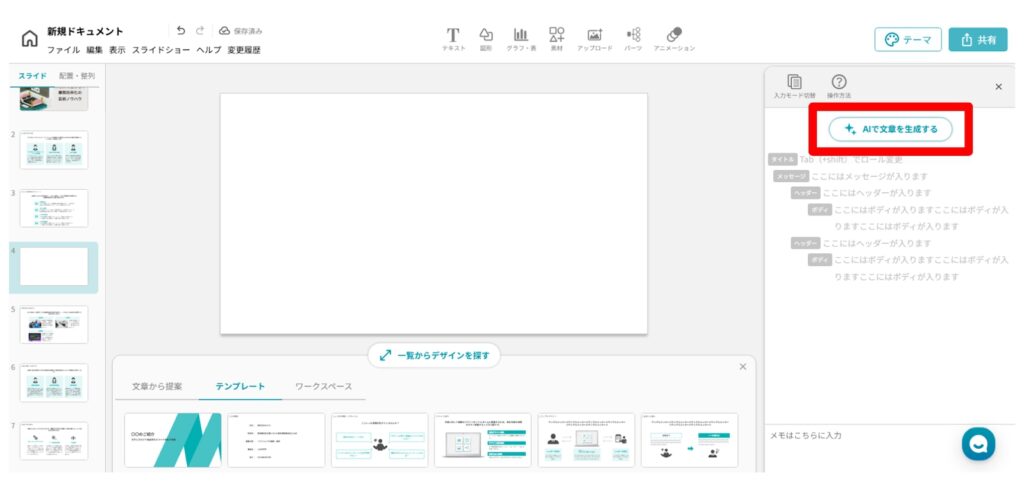Select slide 5 thumbnail in sidebar
1024x495 pixels.
54,324
